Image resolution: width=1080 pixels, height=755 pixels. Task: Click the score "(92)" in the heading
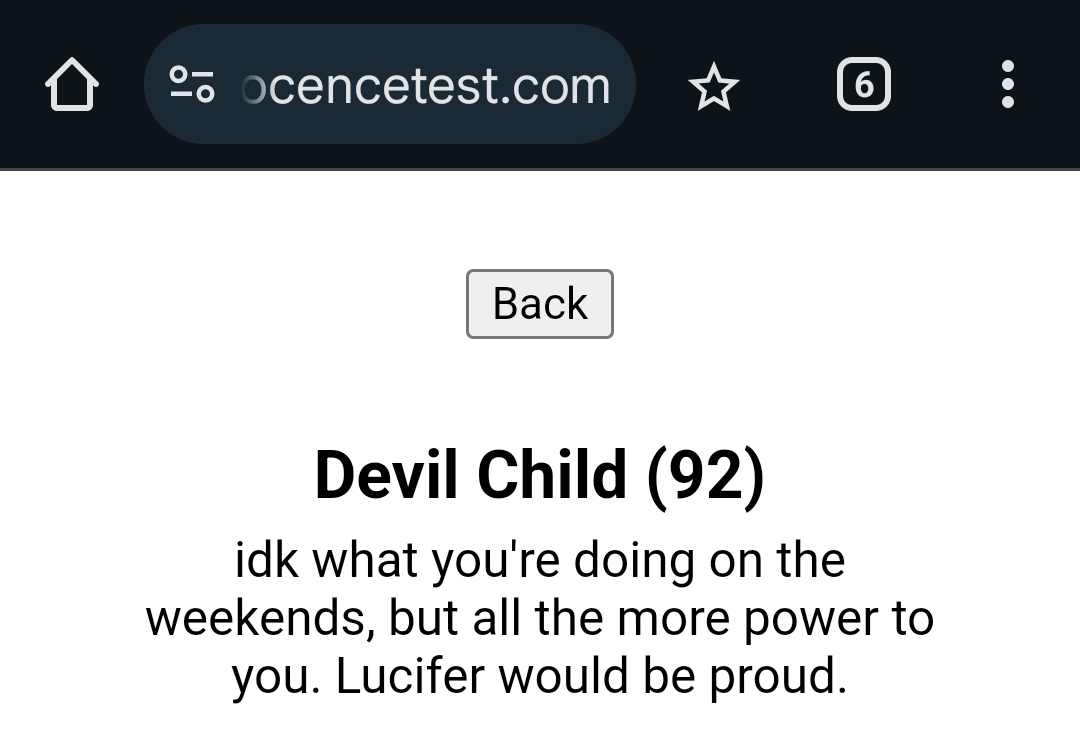(706, 474)
